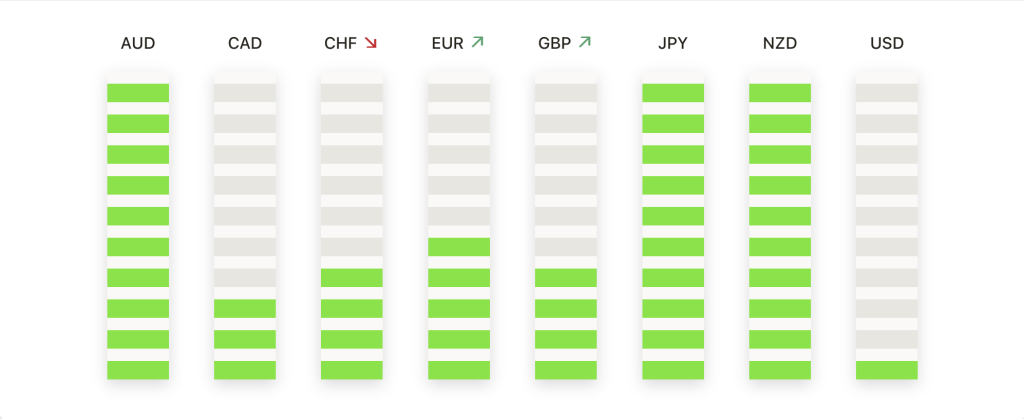Image resolution: width=1024 pixels, height=419 pixels.
Task: Click the green up arrow beside GBP
Action: click(584, 42)
